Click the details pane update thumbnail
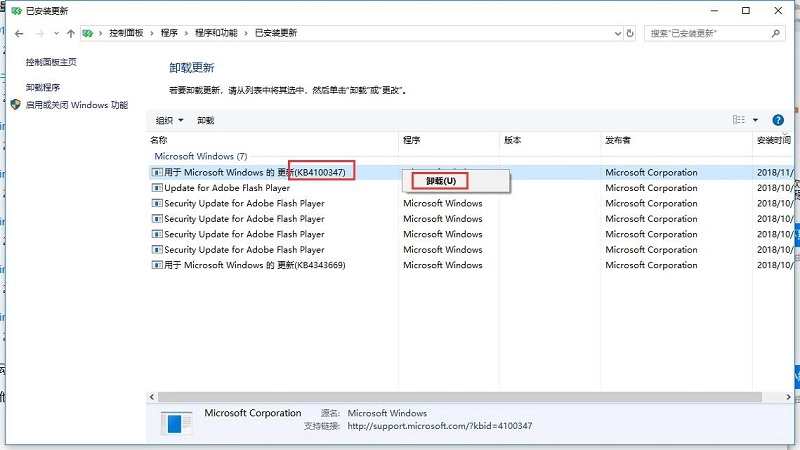800x450 pixels. (176, 423)
